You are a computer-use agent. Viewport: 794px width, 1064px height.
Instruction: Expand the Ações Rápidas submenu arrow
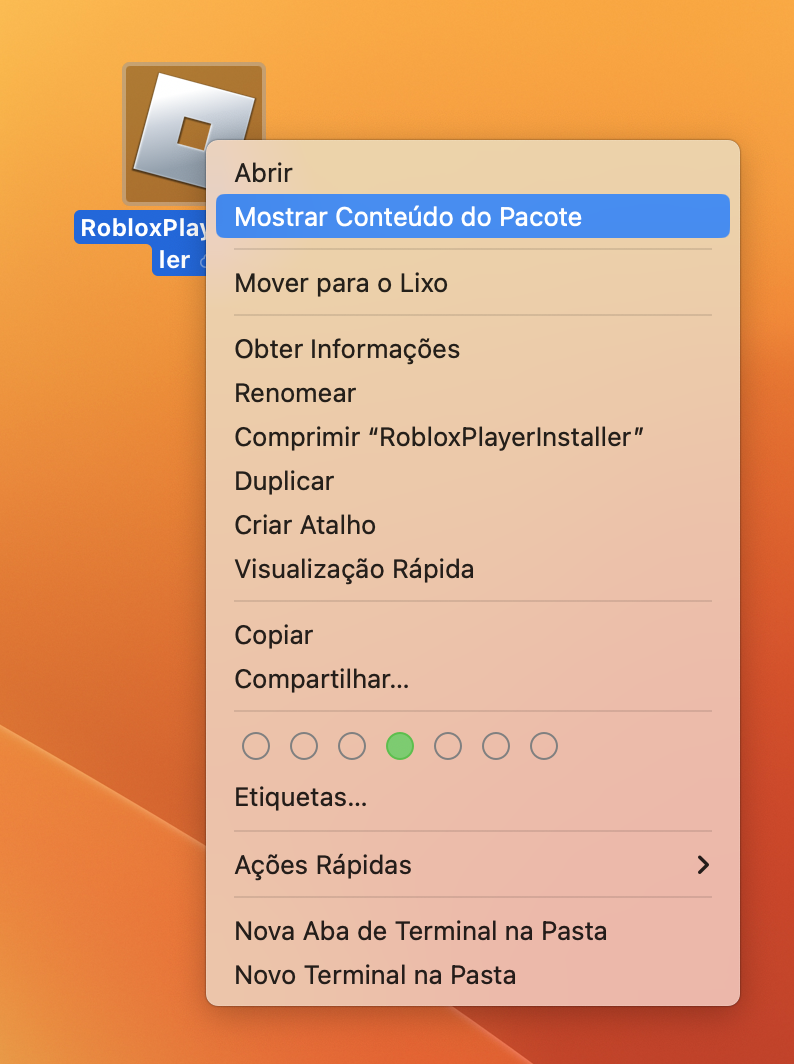[704, 864]
